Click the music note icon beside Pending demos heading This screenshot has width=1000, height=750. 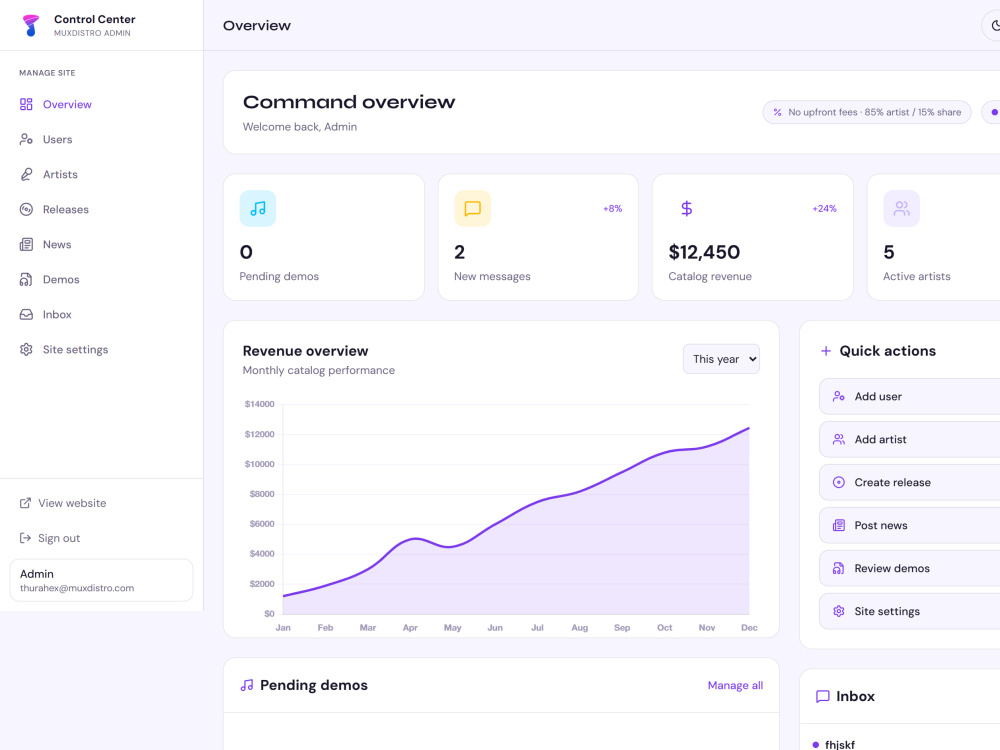(x=247, y=686)
